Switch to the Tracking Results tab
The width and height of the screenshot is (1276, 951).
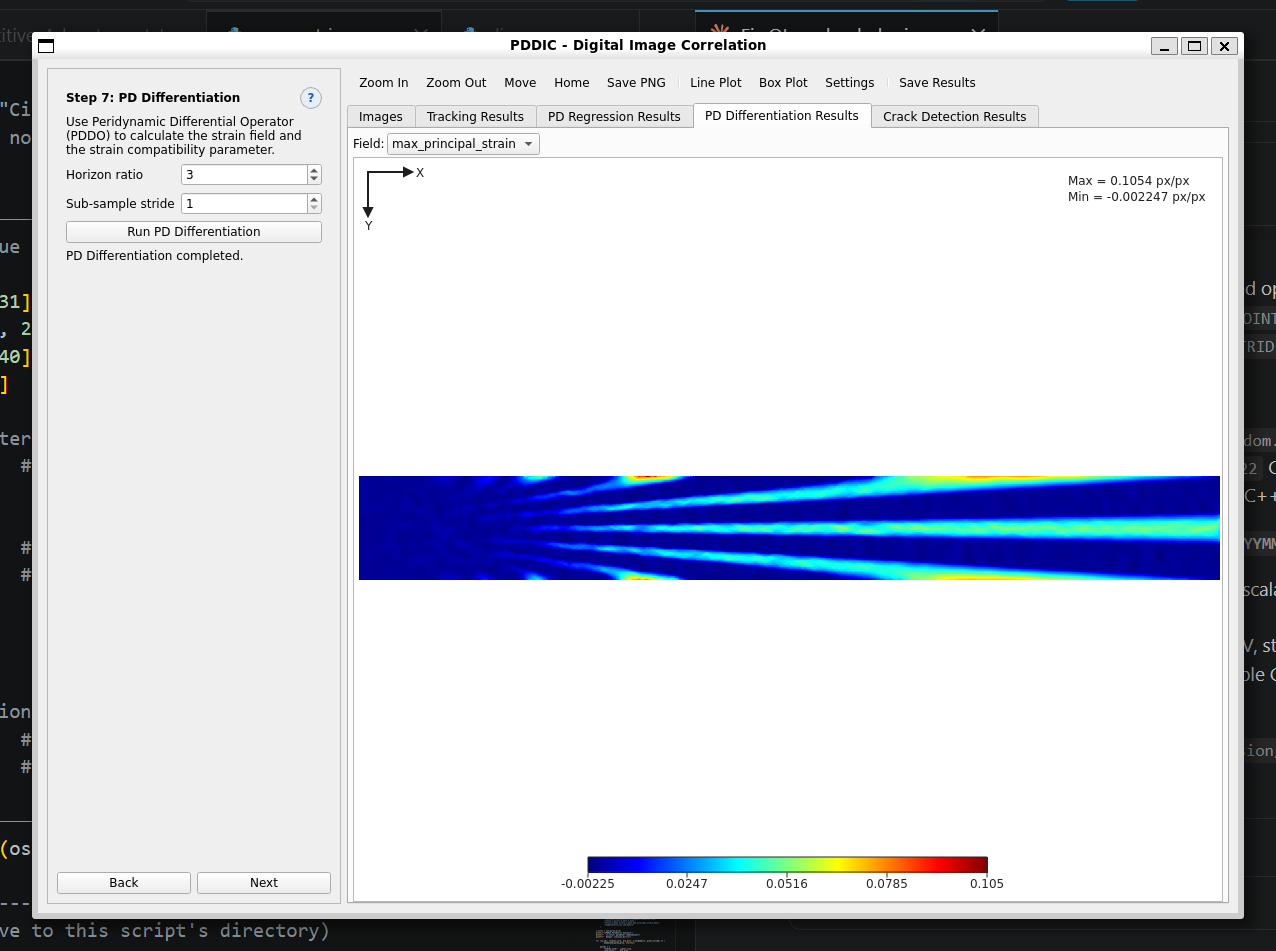coord(475,117)
